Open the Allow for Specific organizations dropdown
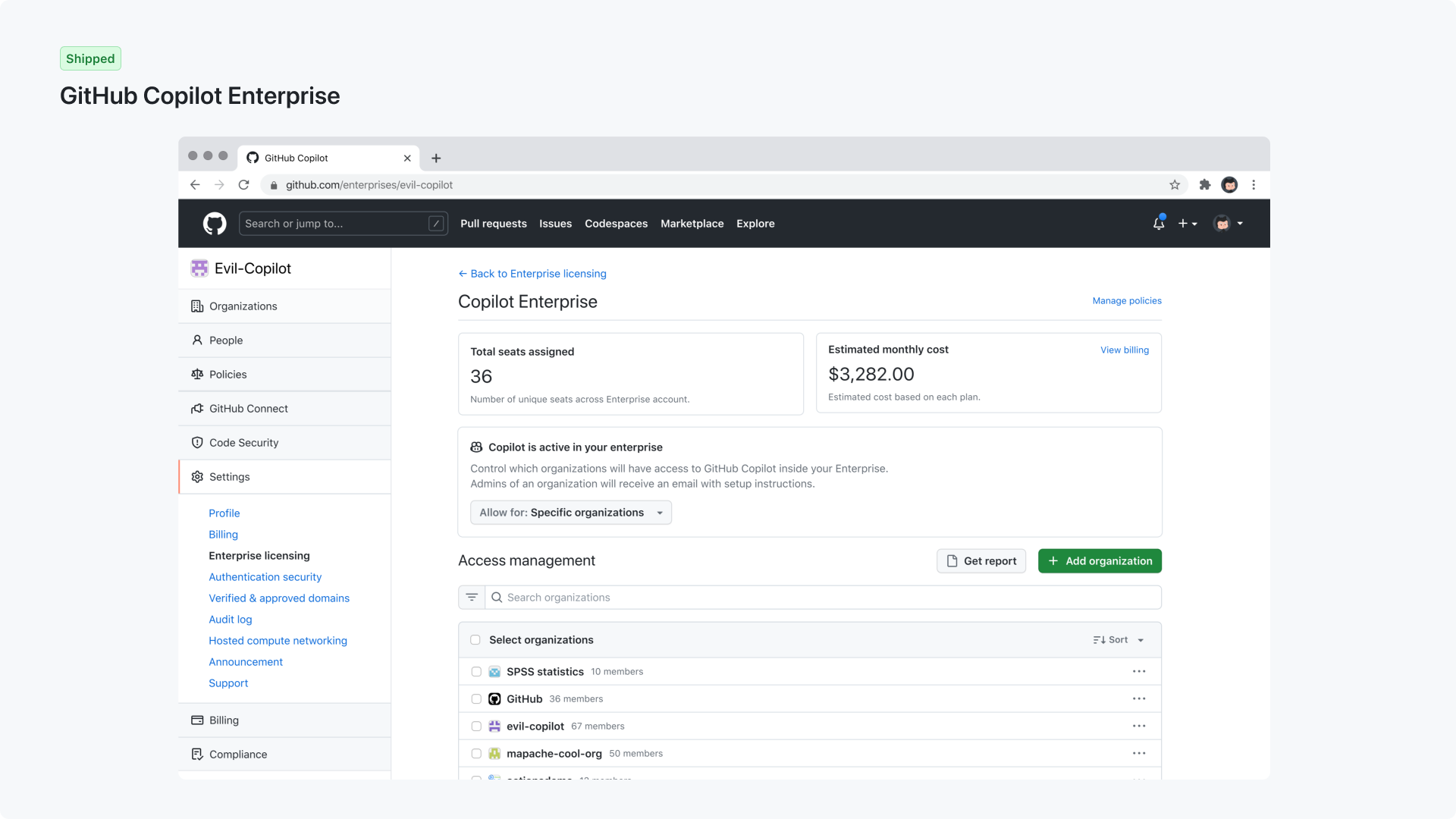 (x=570, y=512)
